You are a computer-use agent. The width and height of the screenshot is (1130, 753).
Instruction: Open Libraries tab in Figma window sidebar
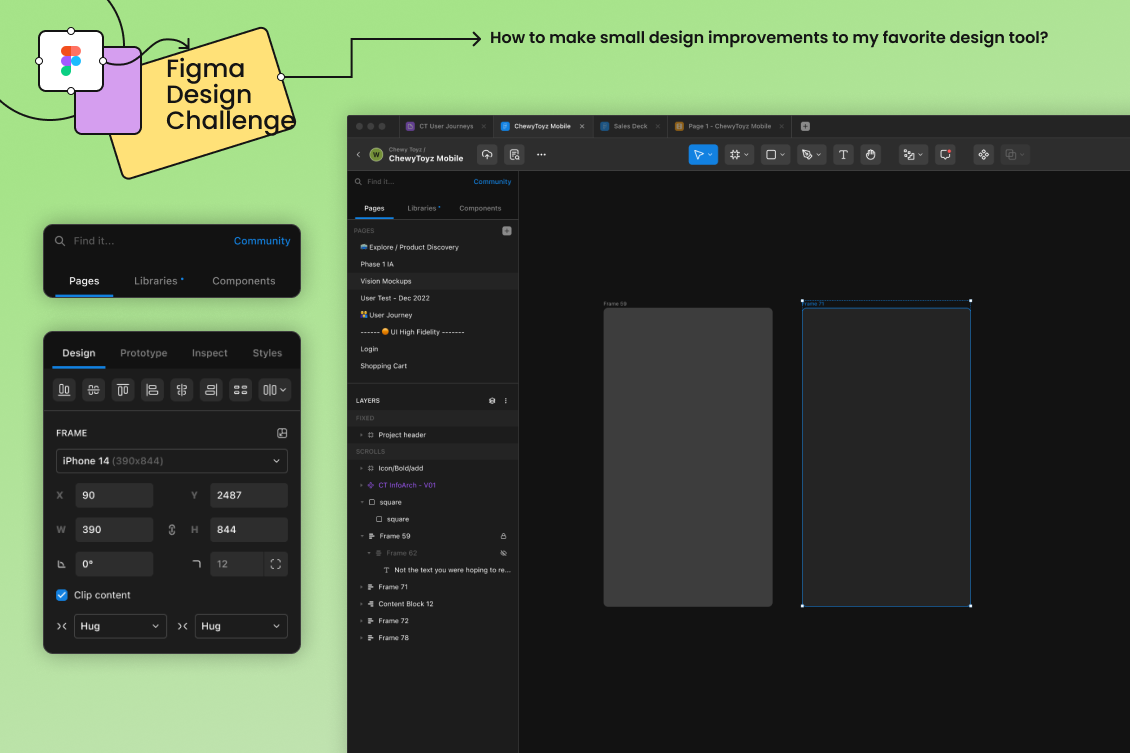click(422, 208)
